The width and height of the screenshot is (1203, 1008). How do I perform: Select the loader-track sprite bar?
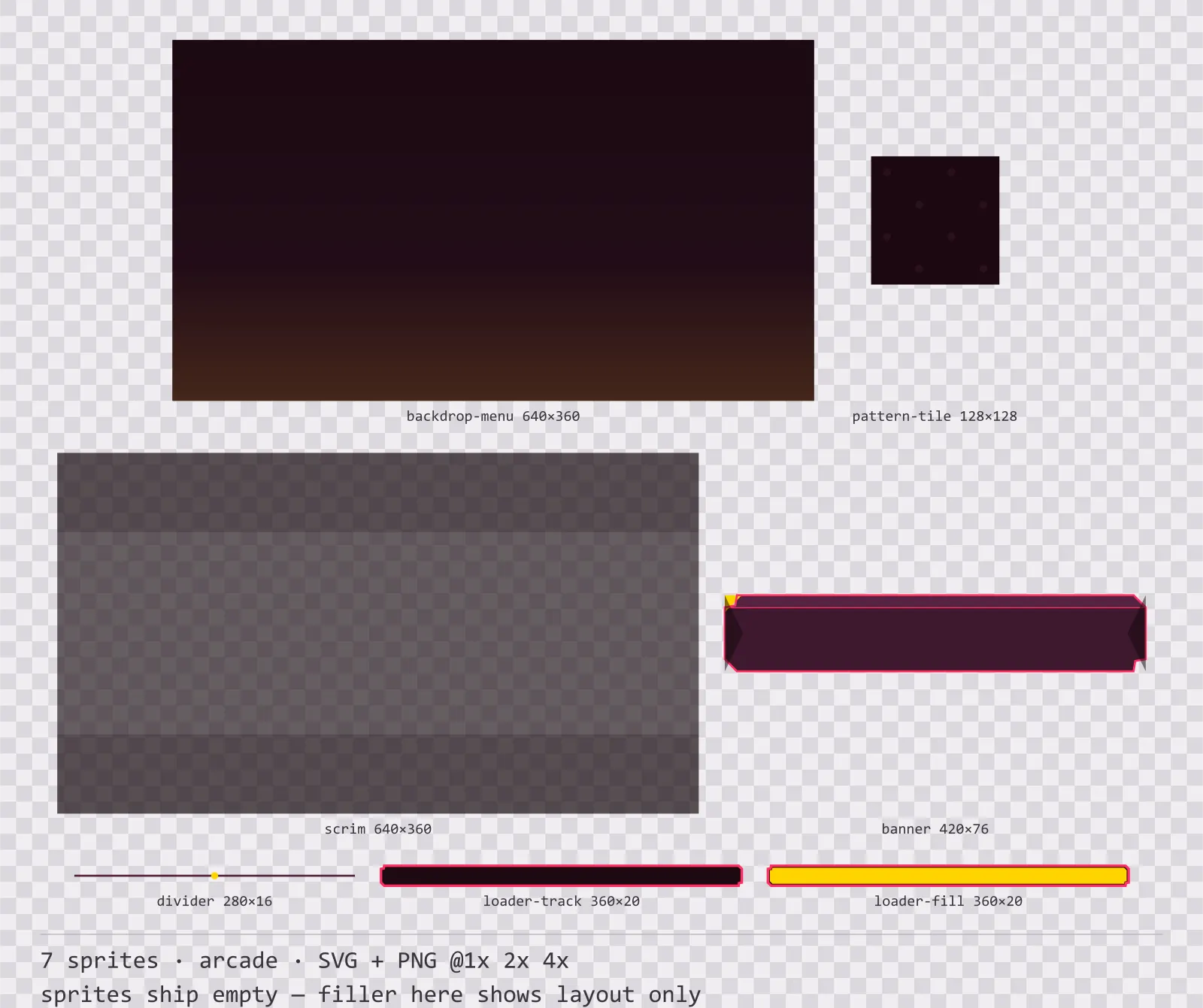pyautogui.click(x=562, y=876)
